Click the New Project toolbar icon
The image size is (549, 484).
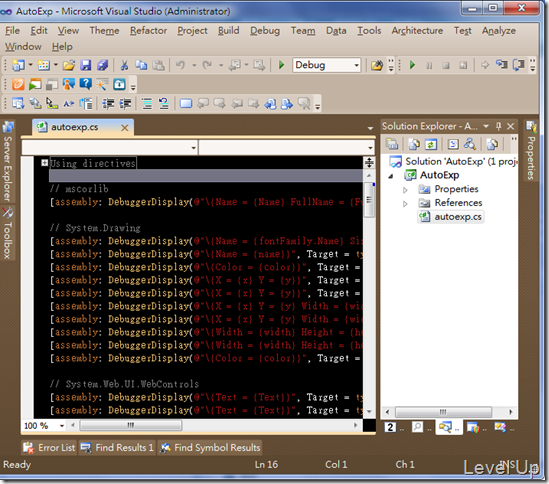18,65
